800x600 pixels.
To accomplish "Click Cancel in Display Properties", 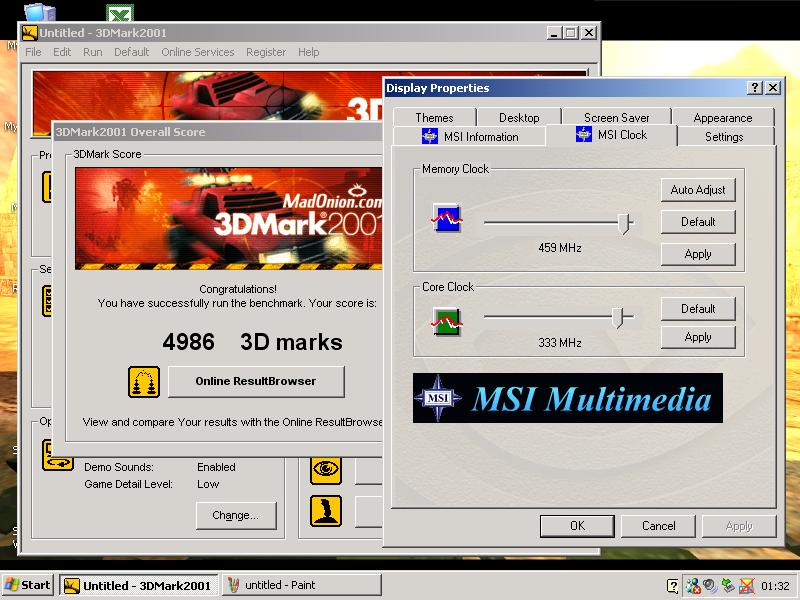I will (658, 526).
